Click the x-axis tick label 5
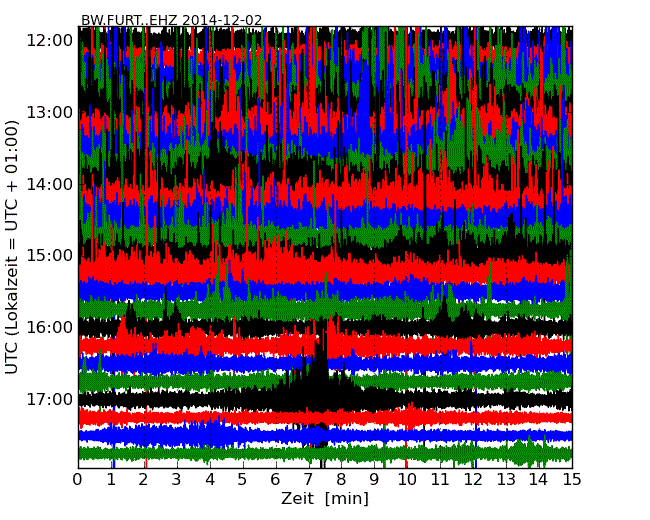650x520 pixels. pos(243,479)
